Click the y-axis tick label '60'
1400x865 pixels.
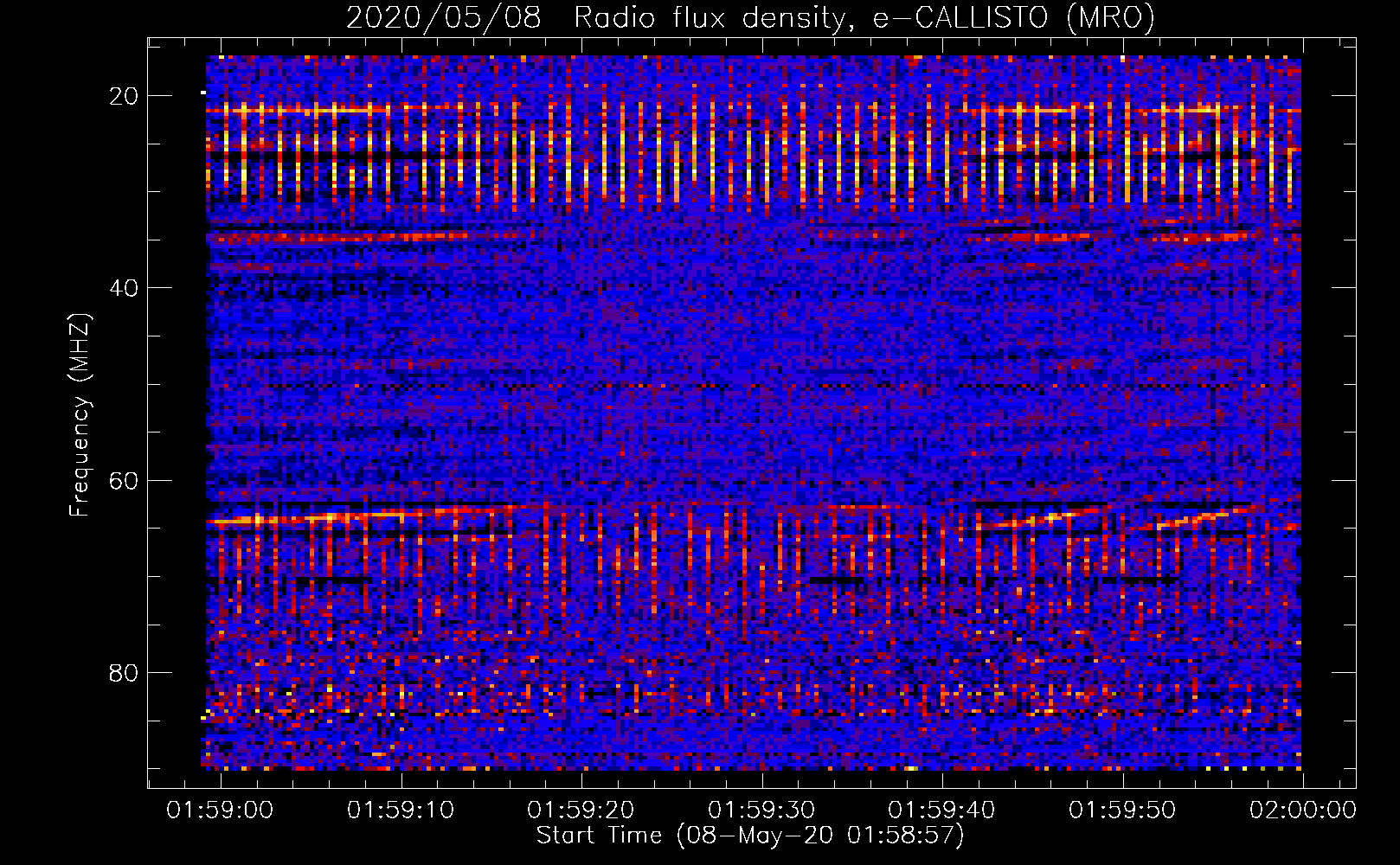click(125, 480)
